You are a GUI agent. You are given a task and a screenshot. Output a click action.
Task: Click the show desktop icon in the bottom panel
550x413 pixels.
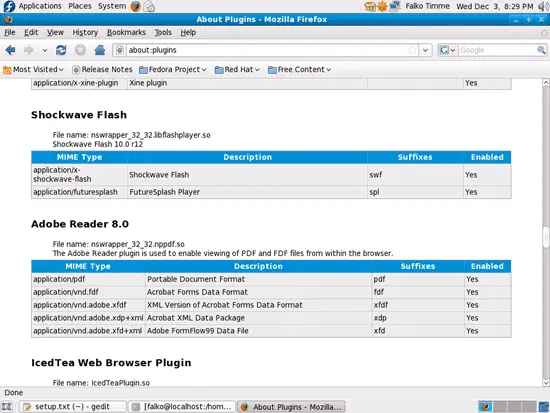(7, 407)
